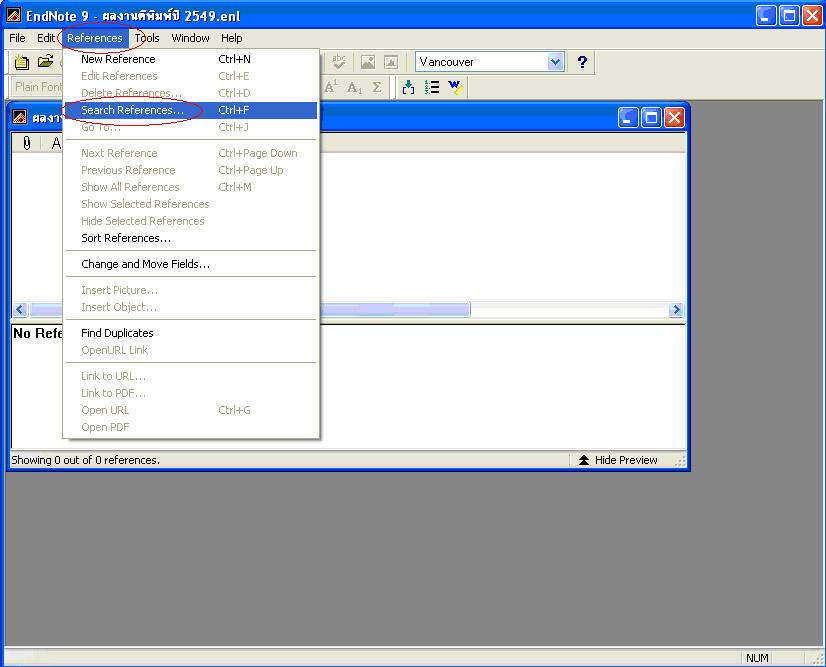Choose Find Duplicates from the menu
Image resolution: width=826 pixels, height=667 pixels.
(x=191, y=333)
